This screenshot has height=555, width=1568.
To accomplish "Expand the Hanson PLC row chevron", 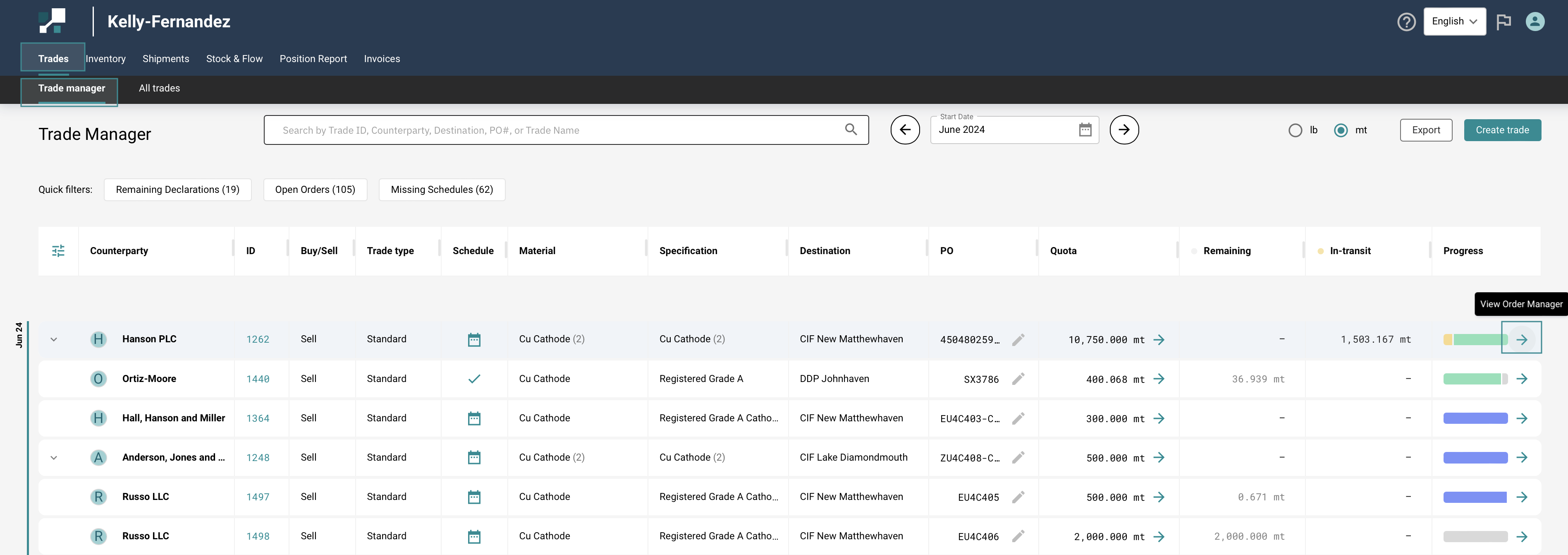I will coord(54,339).
